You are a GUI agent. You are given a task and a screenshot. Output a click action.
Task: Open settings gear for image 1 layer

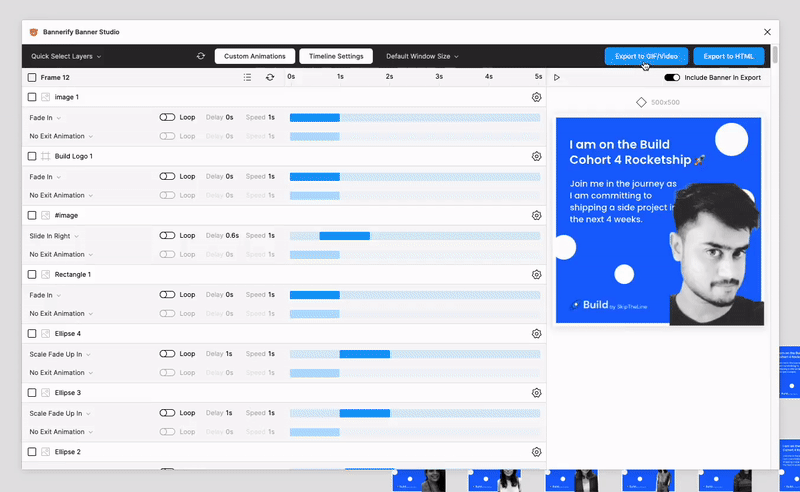coord(536,97)
